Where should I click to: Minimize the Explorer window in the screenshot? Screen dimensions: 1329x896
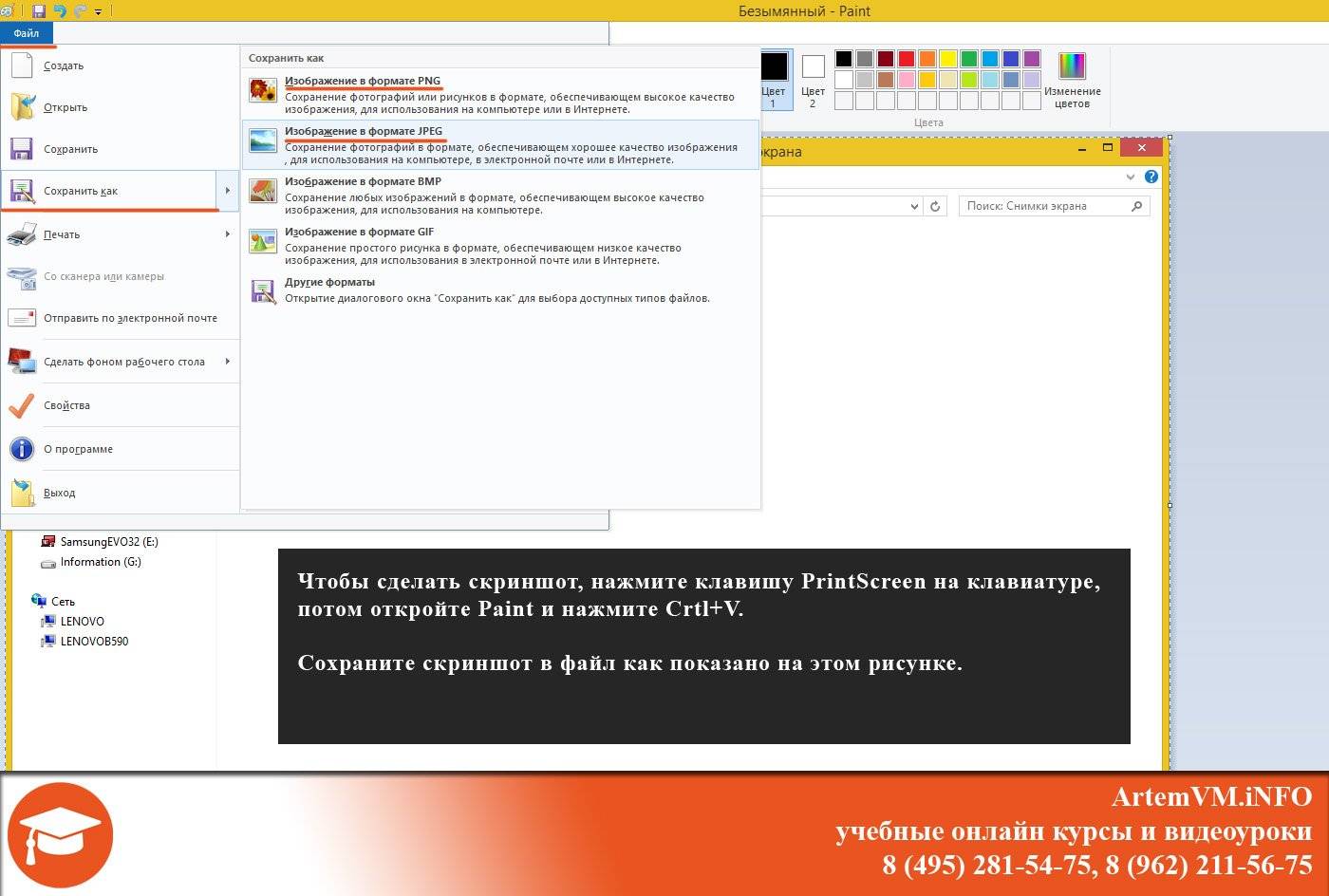pos(1083,148)
